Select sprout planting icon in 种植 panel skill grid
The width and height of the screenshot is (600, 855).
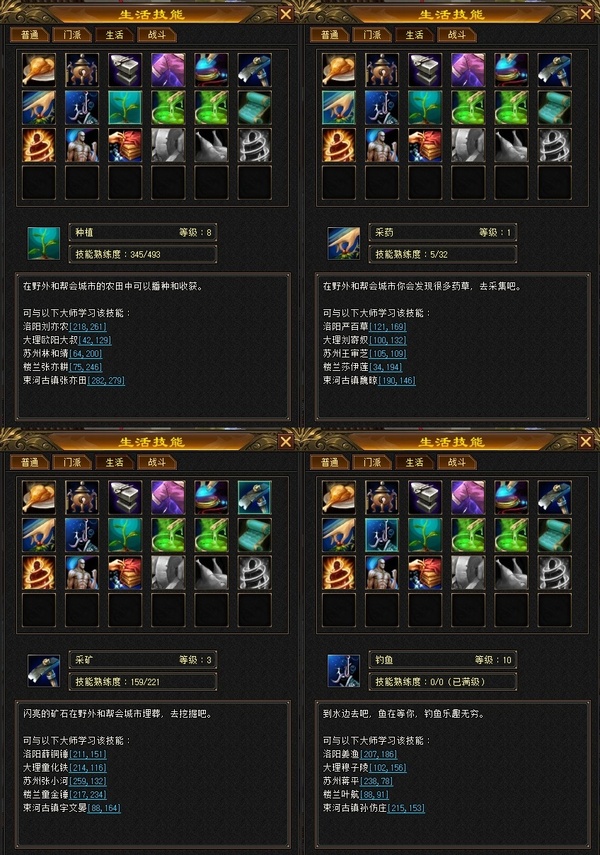(x=125, y=107)
